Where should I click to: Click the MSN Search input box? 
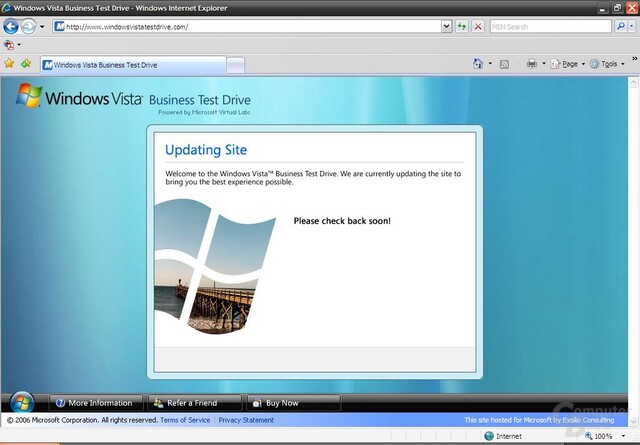click(551, 27)
